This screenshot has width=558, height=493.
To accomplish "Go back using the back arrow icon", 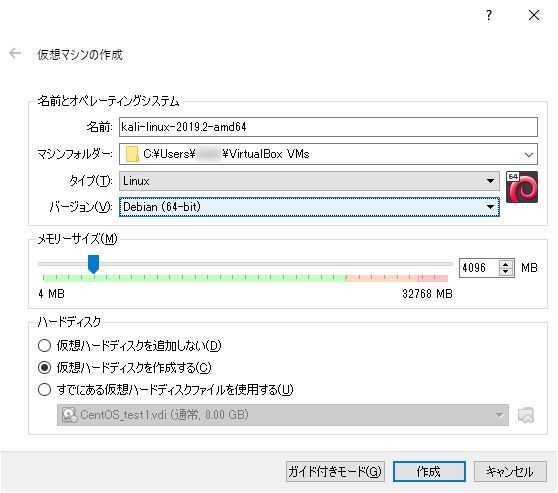I will (x=15, y=53).
